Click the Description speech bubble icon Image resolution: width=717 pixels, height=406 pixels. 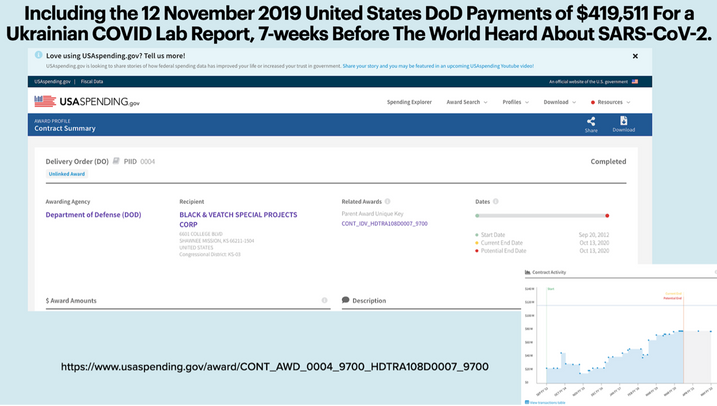345,300
